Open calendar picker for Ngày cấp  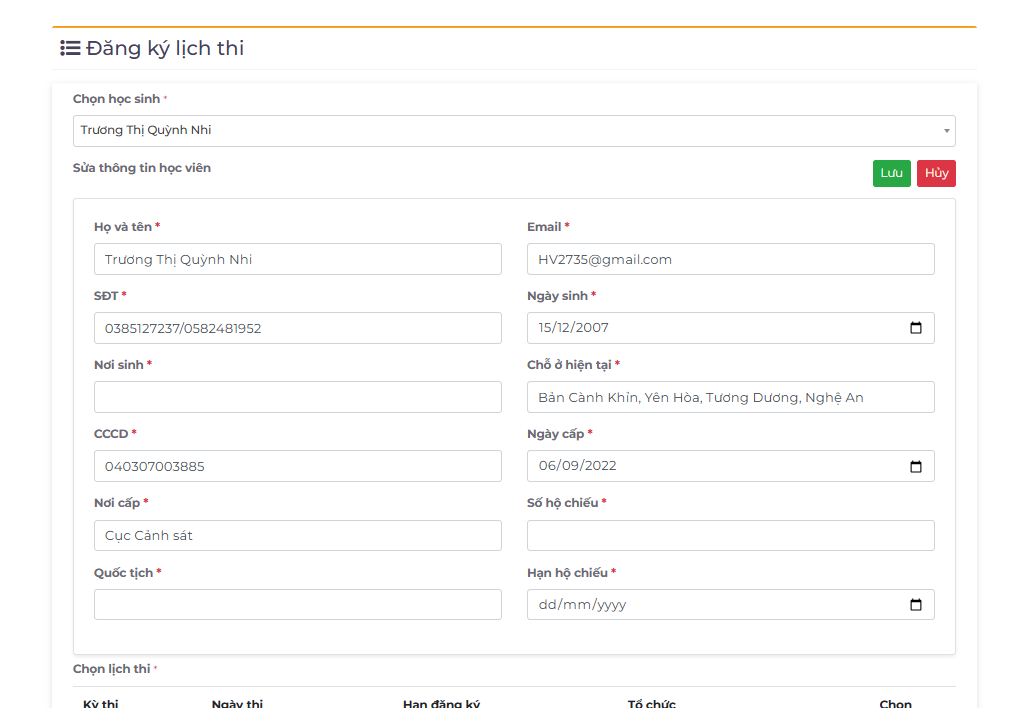pos(915,466)
